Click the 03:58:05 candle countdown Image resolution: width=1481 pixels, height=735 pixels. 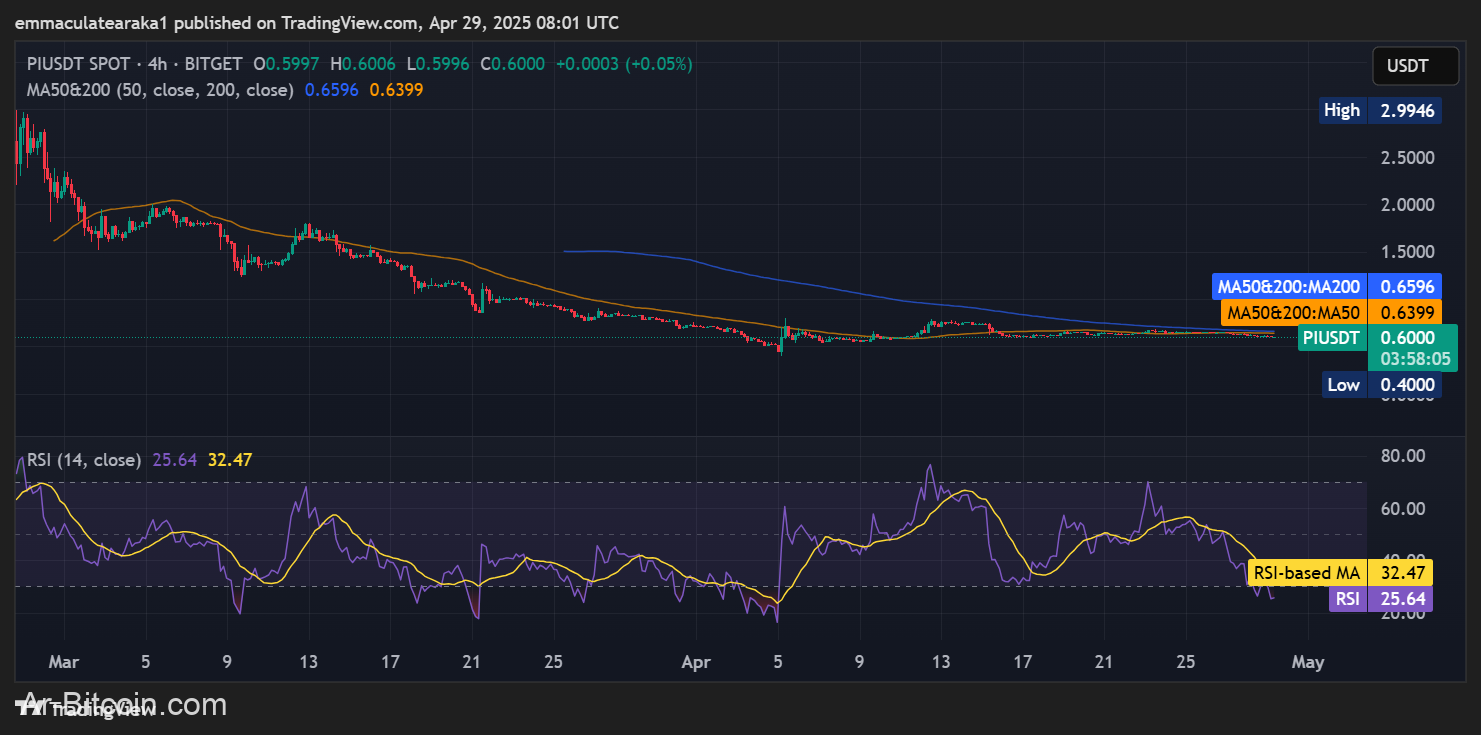(1415, 358)
